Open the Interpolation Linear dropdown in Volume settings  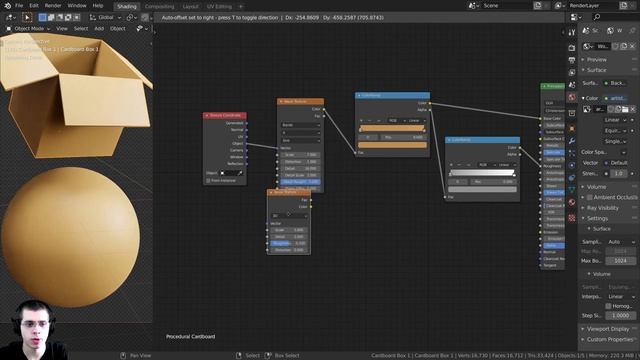pyautogui.click(x=620, y=297)
